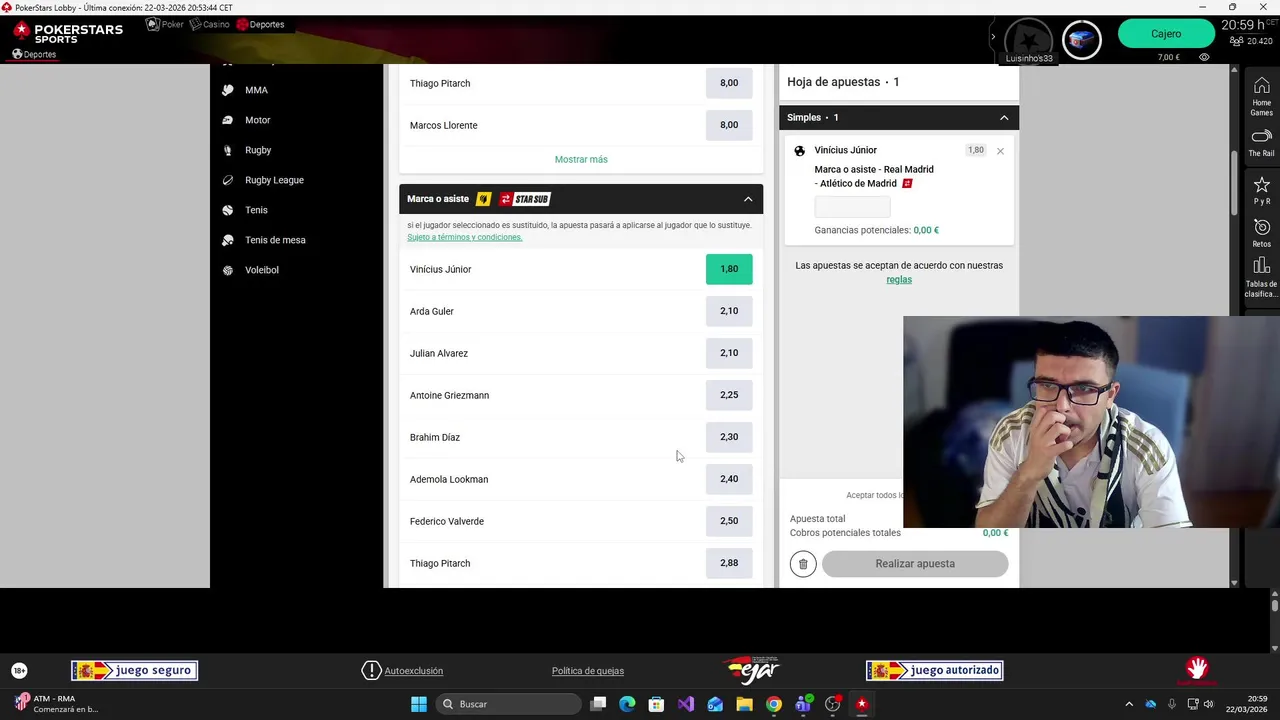This screenshot has height=720, width=1280.
Task: Click the red hand responsible gaming icon
Action: 1196,669
